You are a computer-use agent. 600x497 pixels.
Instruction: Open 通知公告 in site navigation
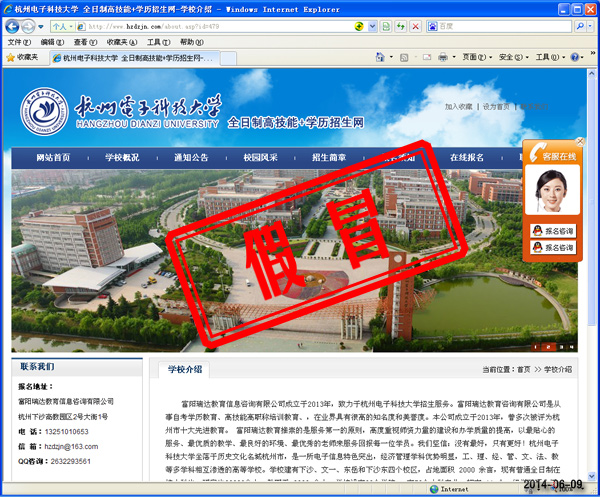point(191,158)
